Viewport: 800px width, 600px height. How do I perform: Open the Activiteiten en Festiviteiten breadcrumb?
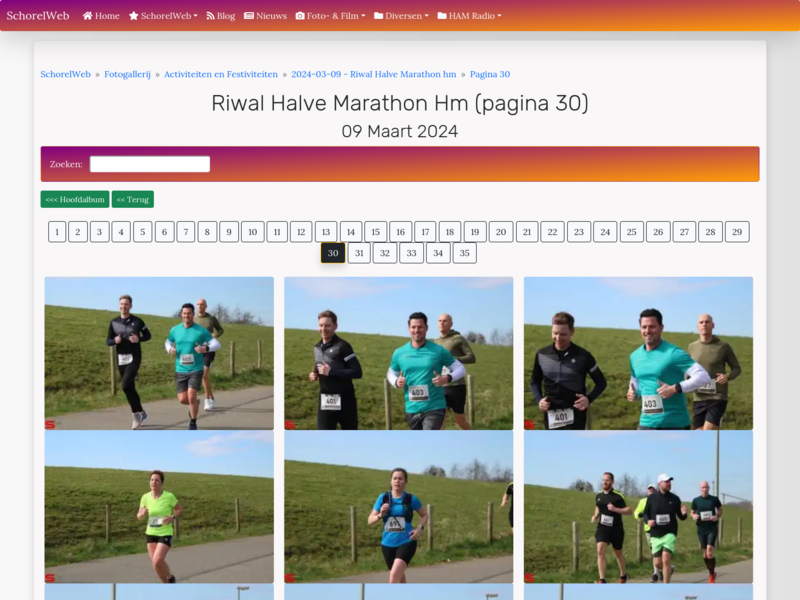(x=221, y=74)
